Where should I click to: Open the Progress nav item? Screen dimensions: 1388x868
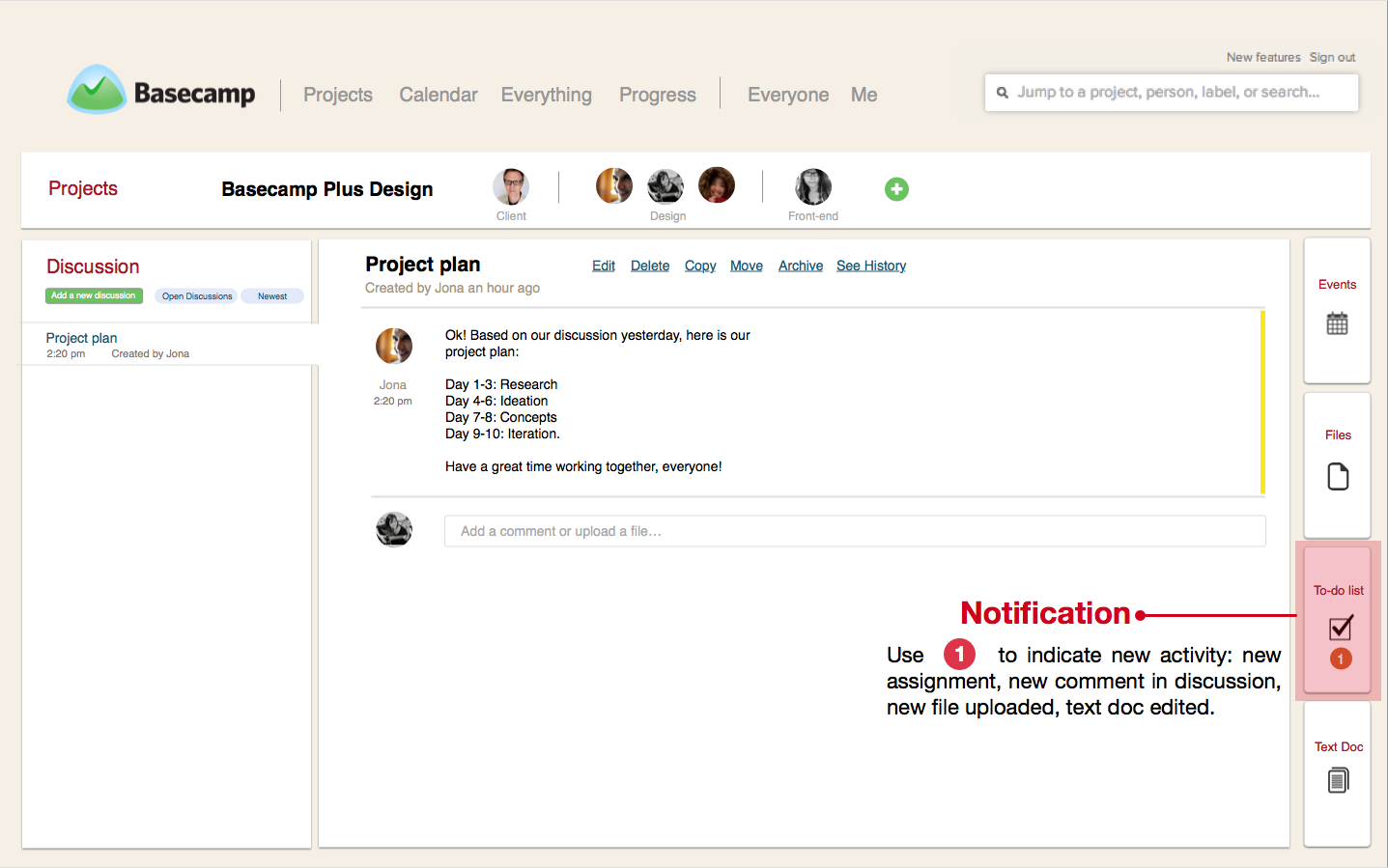pos(658,95)
